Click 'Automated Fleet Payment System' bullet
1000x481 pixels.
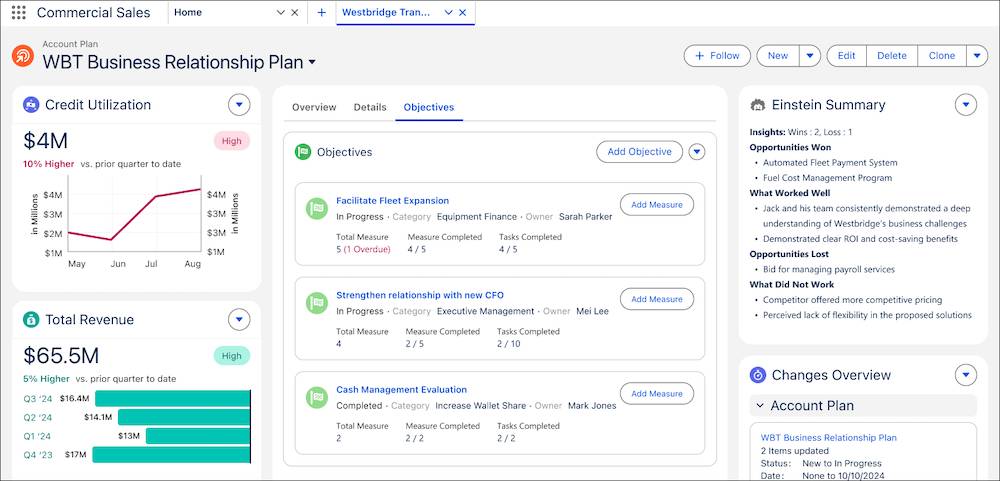click(830, 163)
